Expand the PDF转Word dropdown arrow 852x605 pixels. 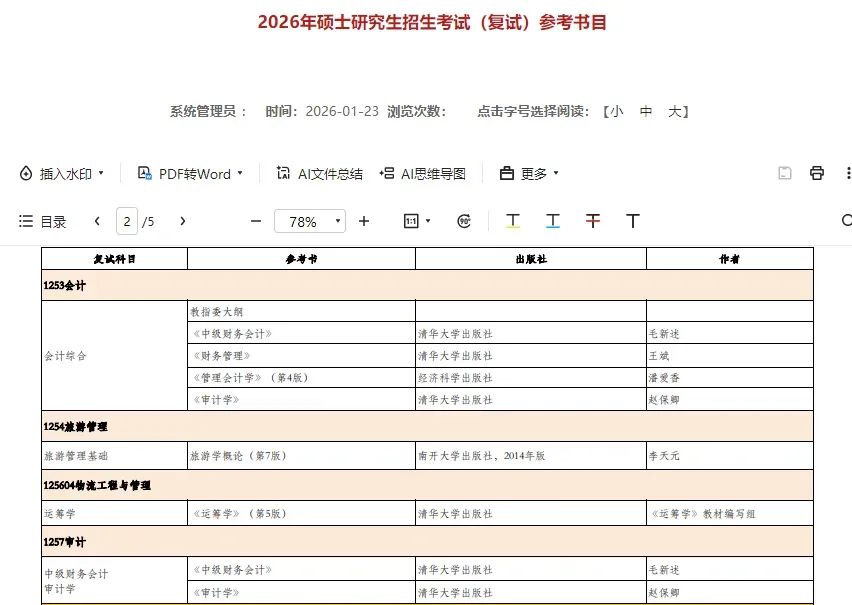[240, 173]
